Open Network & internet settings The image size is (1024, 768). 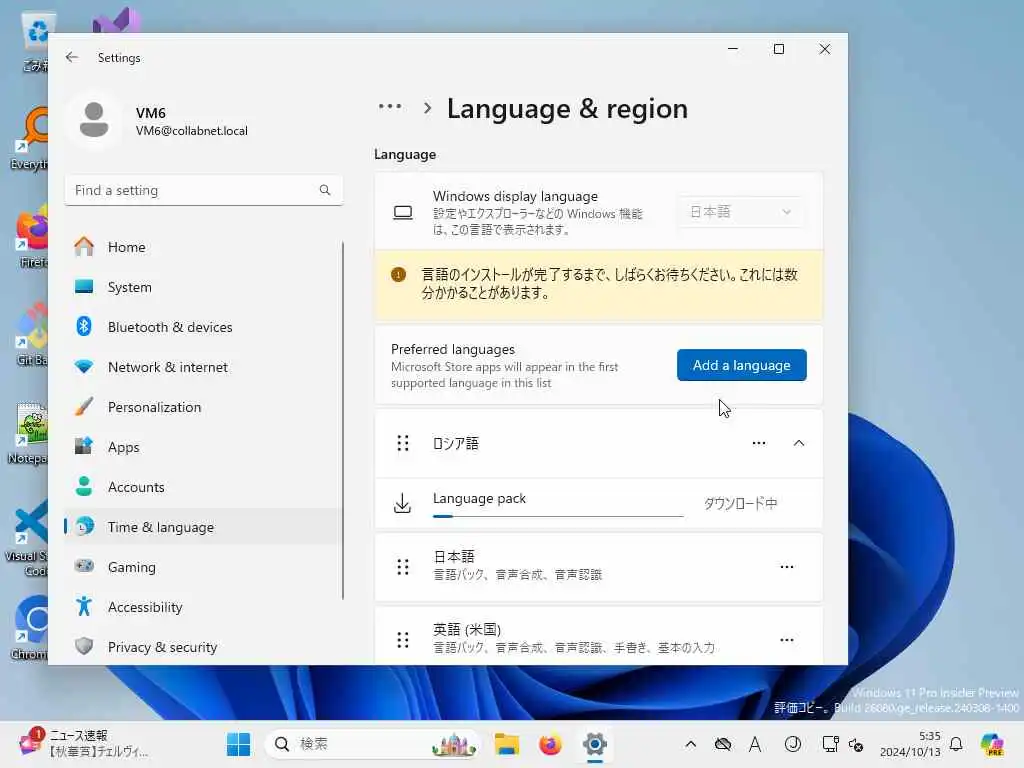[203, 367]
